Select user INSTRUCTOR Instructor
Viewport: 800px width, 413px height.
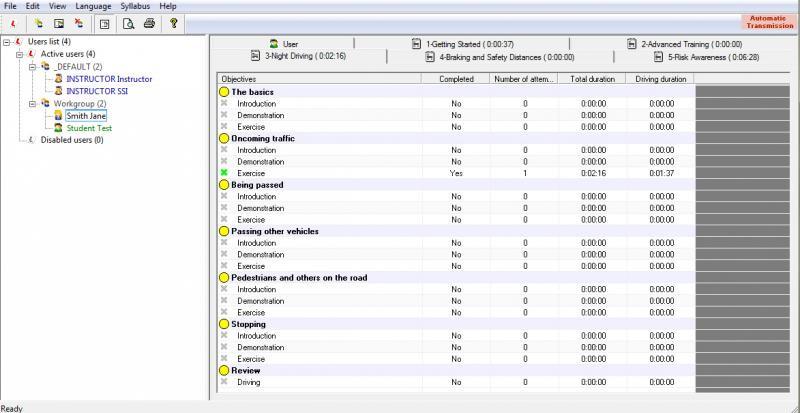pos(109,79)
